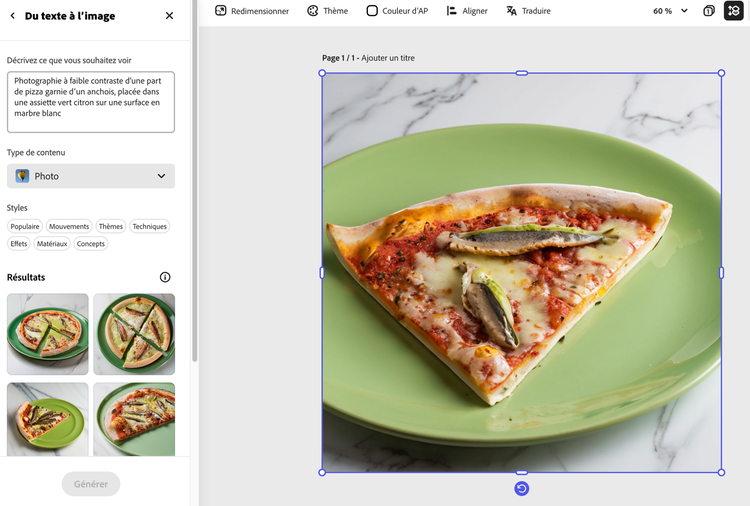Close the Du texte à l'image panel
Viewport: 750px width, 506px height.
(169, 16)
